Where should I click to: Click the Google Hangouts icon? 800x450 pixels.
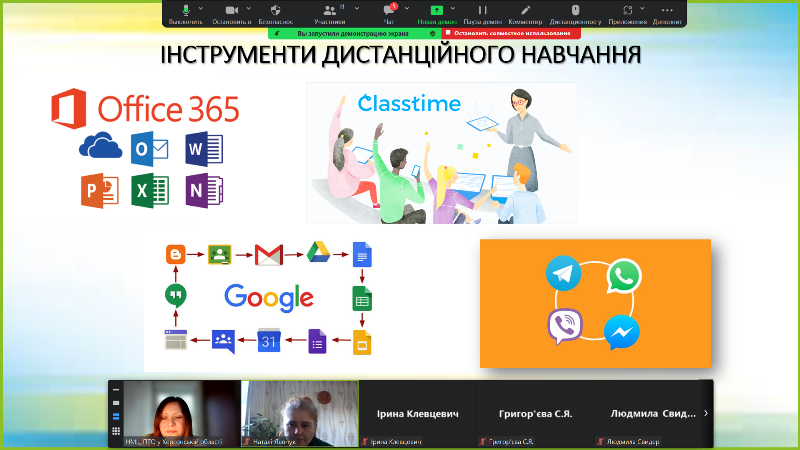coord(176,296)
